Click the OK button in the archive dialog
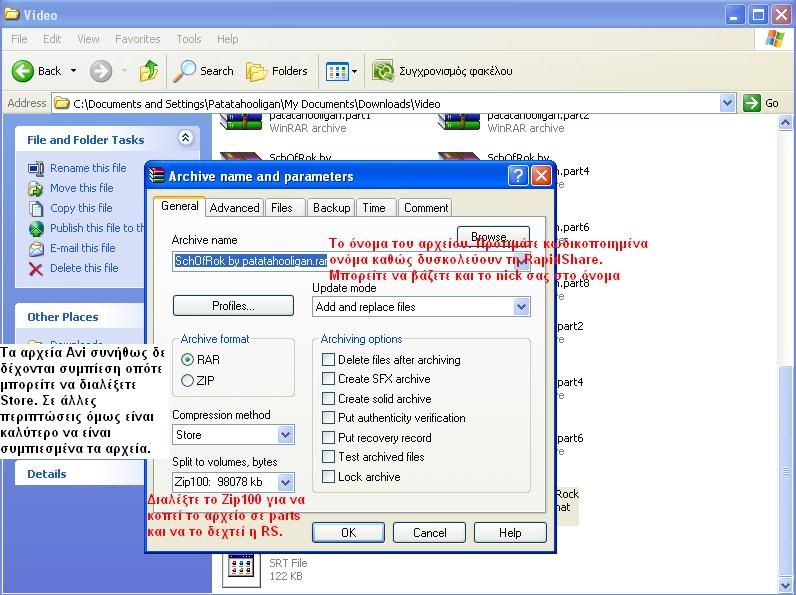 click(348, 533)
